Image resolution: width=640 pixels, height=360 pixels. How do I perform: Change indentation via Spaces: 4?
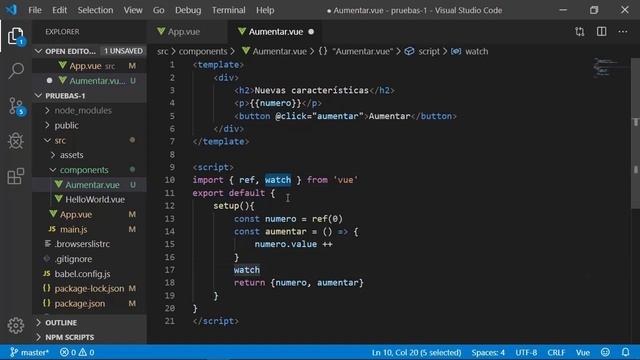point(488,352)
